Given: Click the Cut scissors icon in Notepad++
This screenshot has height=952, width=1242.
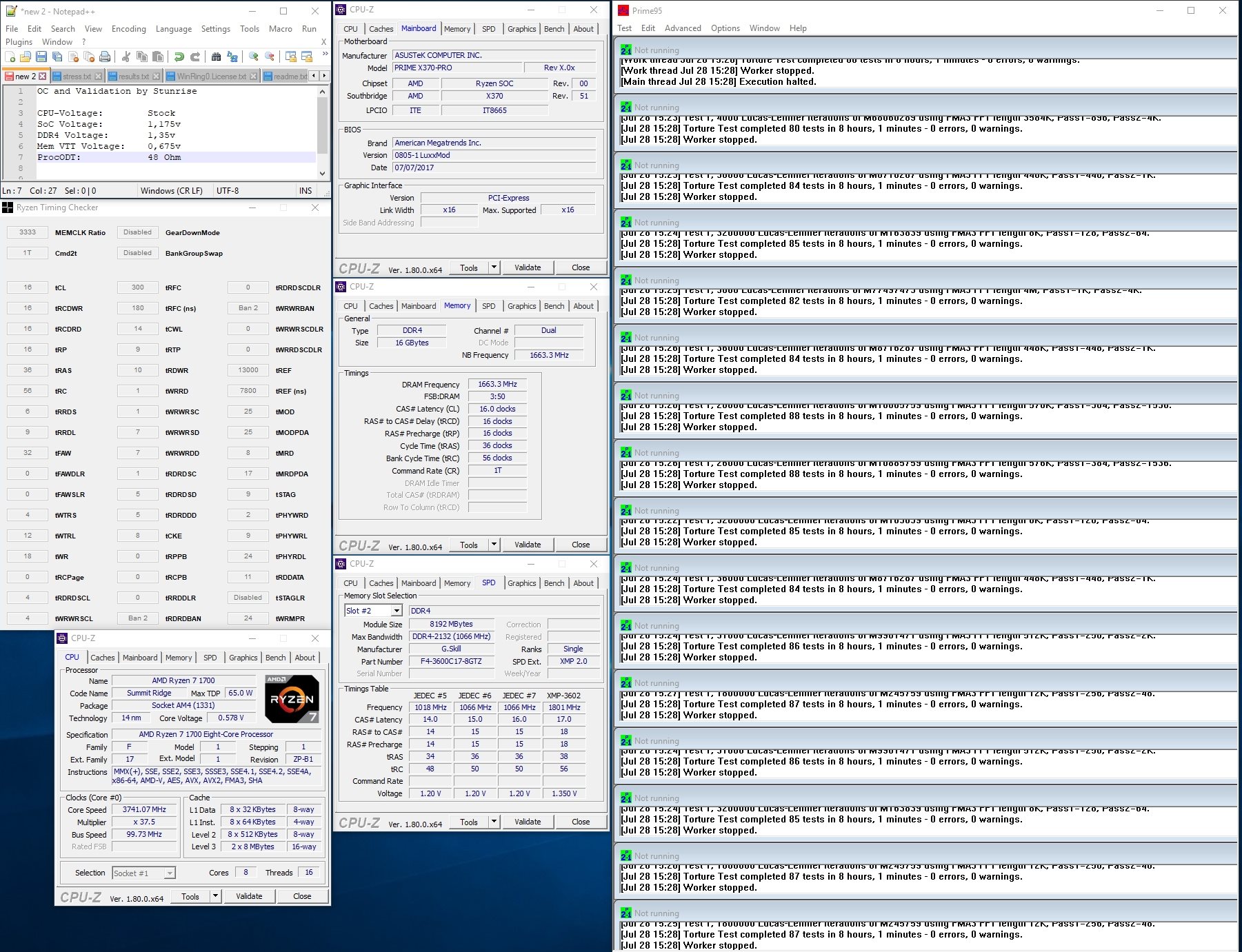Looking at the screenshot, I should (126, 57).
